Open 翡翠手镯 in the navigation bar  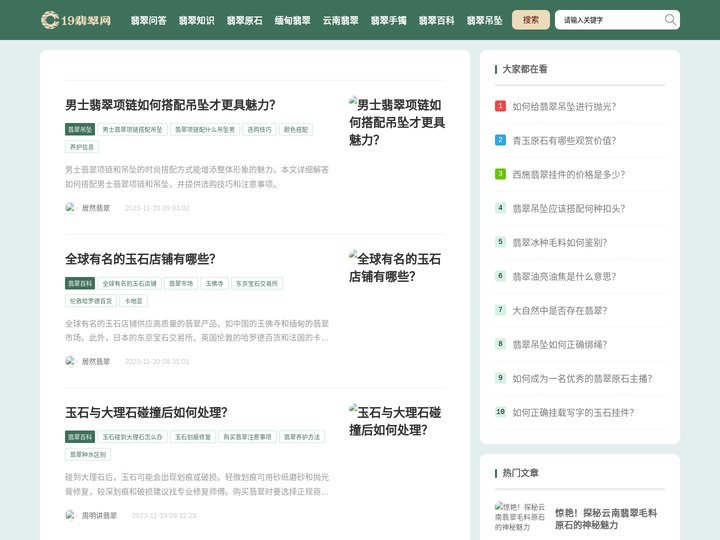(x=388, y=20)
